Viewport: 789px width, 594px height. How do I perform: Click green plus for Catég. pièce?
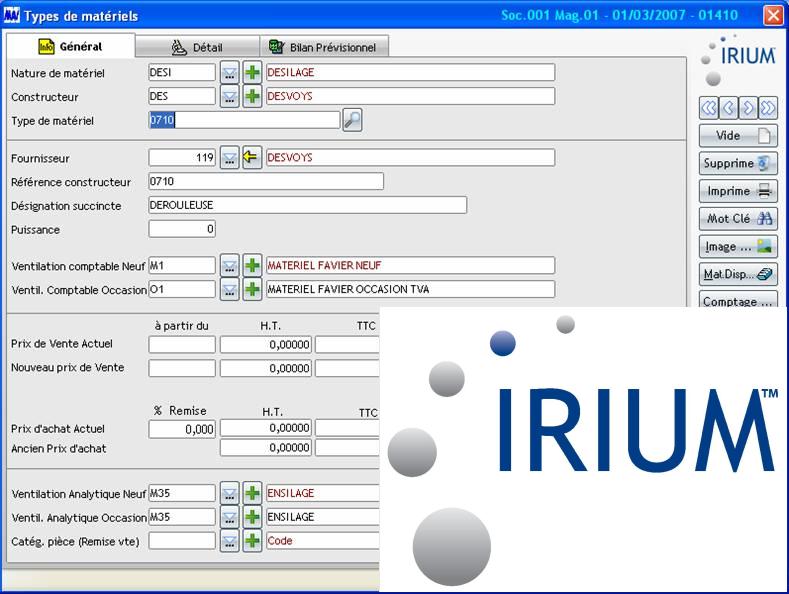tap(252, 541)
